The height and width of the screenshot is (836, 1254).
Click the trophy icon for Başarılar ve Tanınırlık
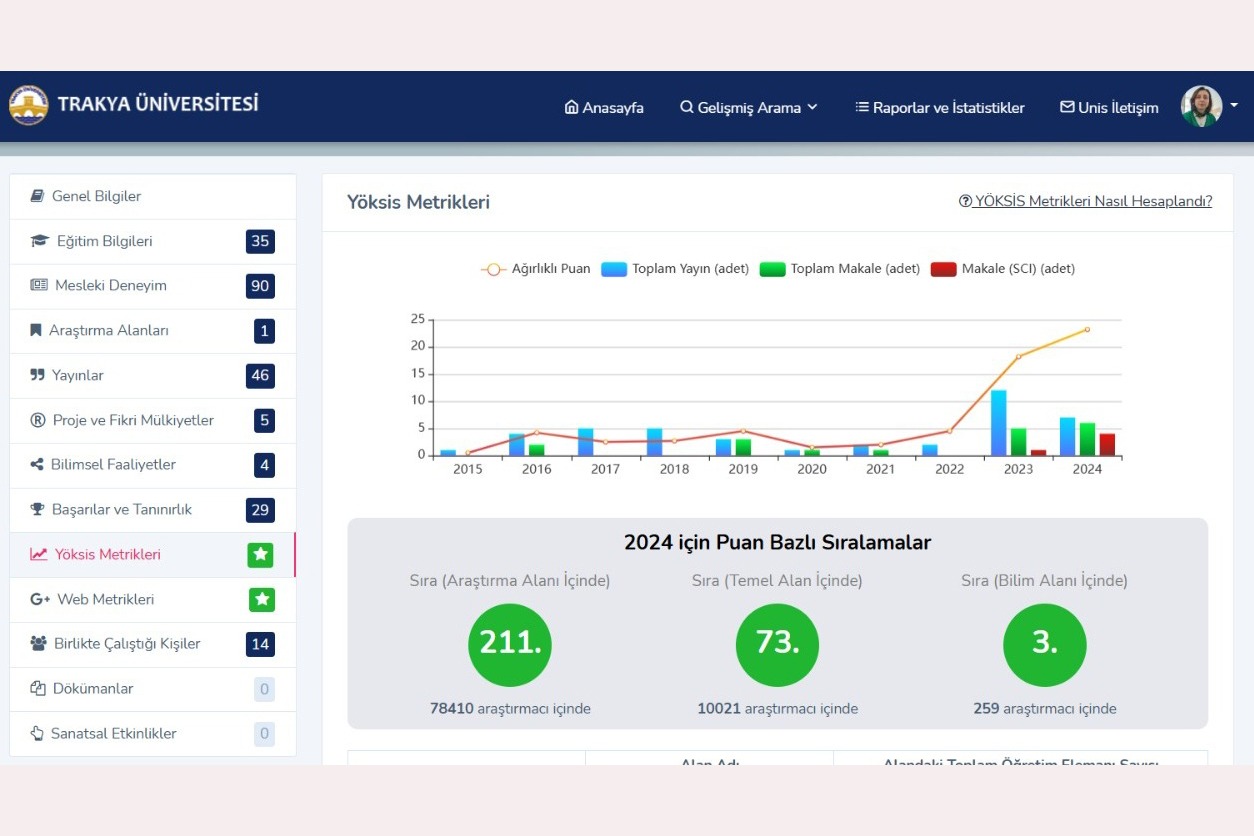pos(38,509)
